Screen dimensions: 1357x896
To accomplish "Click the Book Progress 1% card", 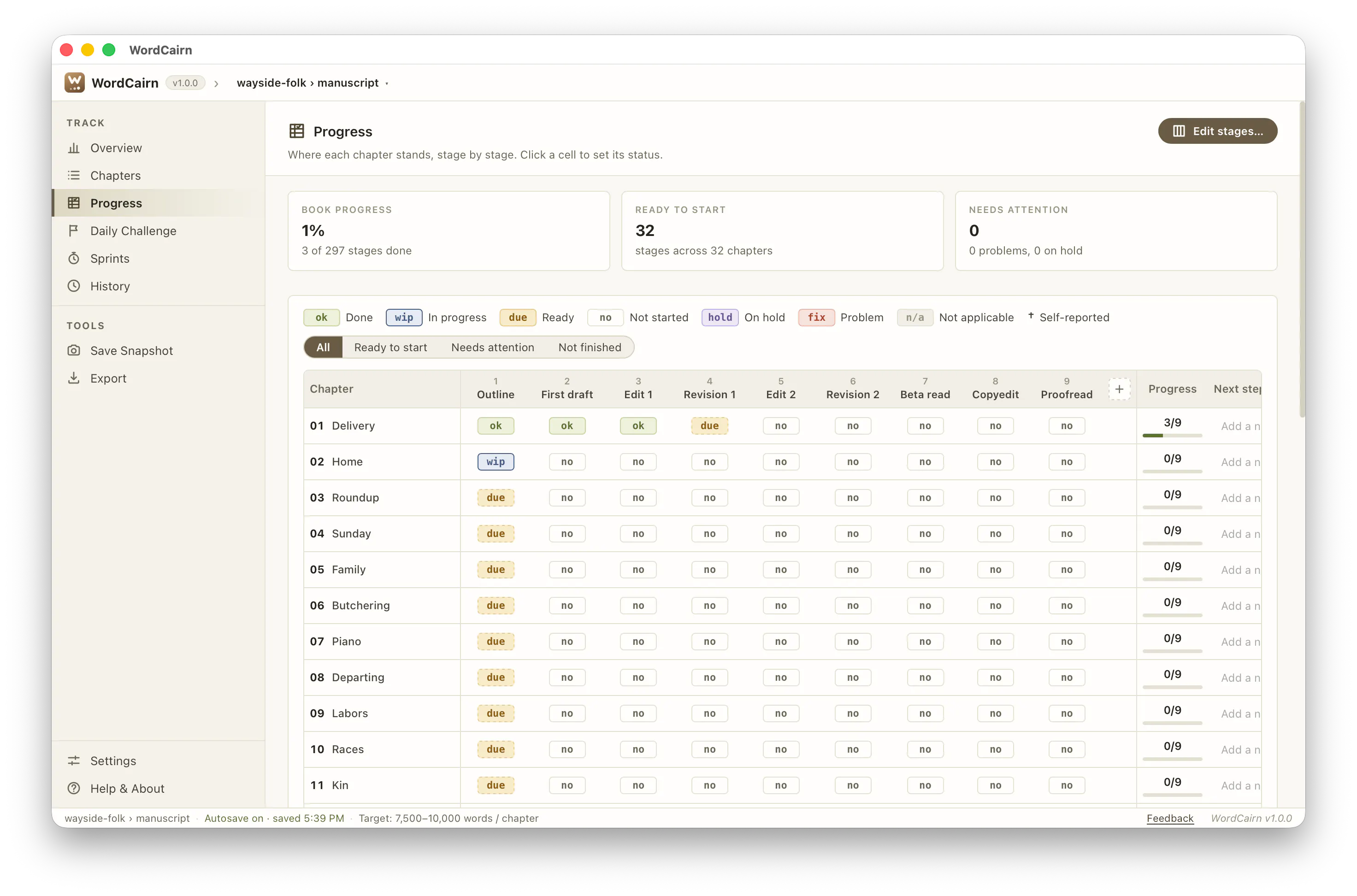I will point(448,231).
